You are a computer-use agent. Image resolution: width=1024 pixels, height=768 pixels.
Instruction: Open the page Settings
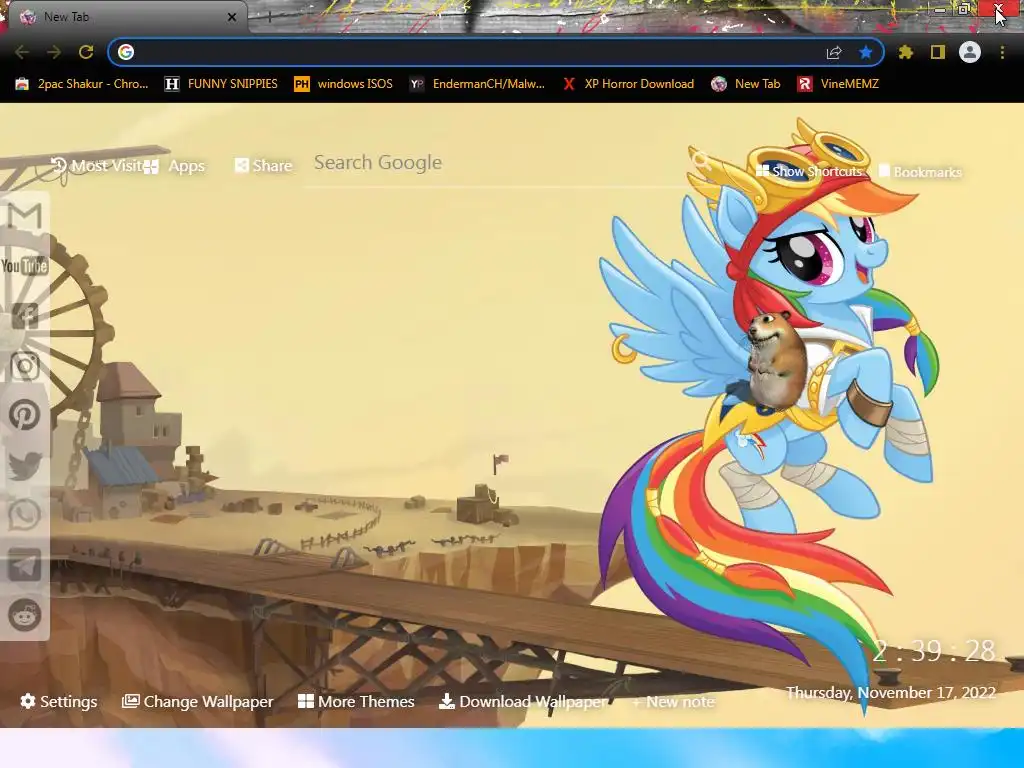[x=59, y=701]
